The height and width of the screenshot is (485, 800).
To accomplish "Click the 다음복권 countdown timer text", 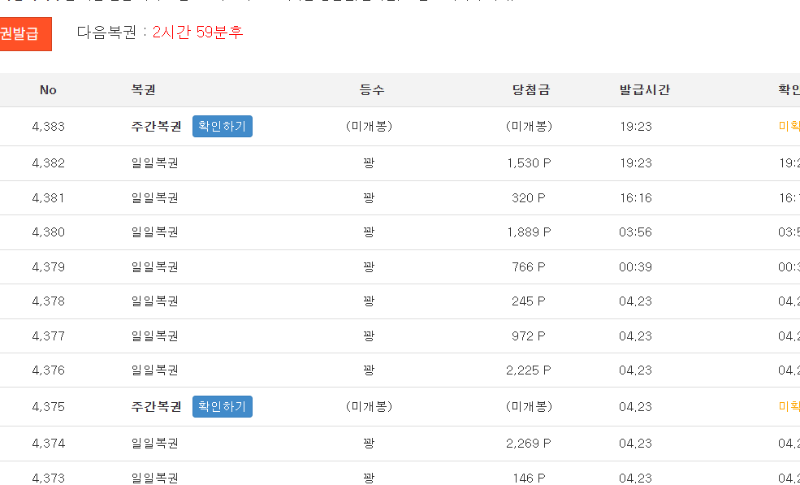I will [x=197, y=32].
